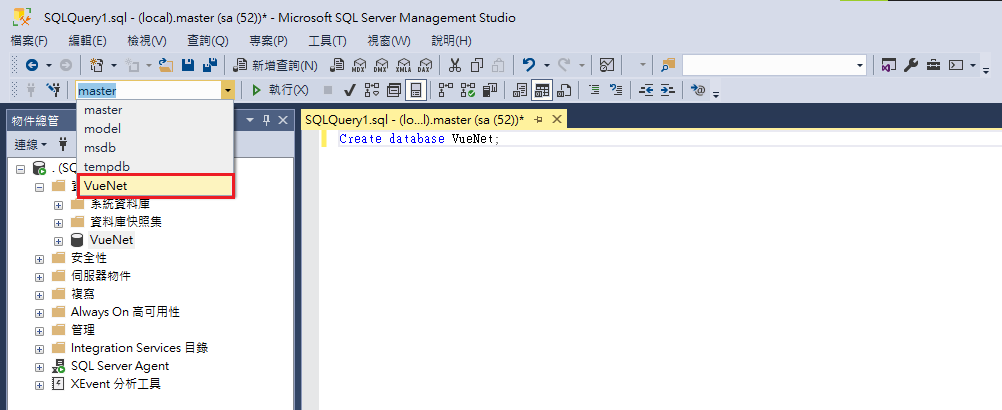Set Results to Text
The width and height of the screenshot is (1002, 410).
[520, 90]
